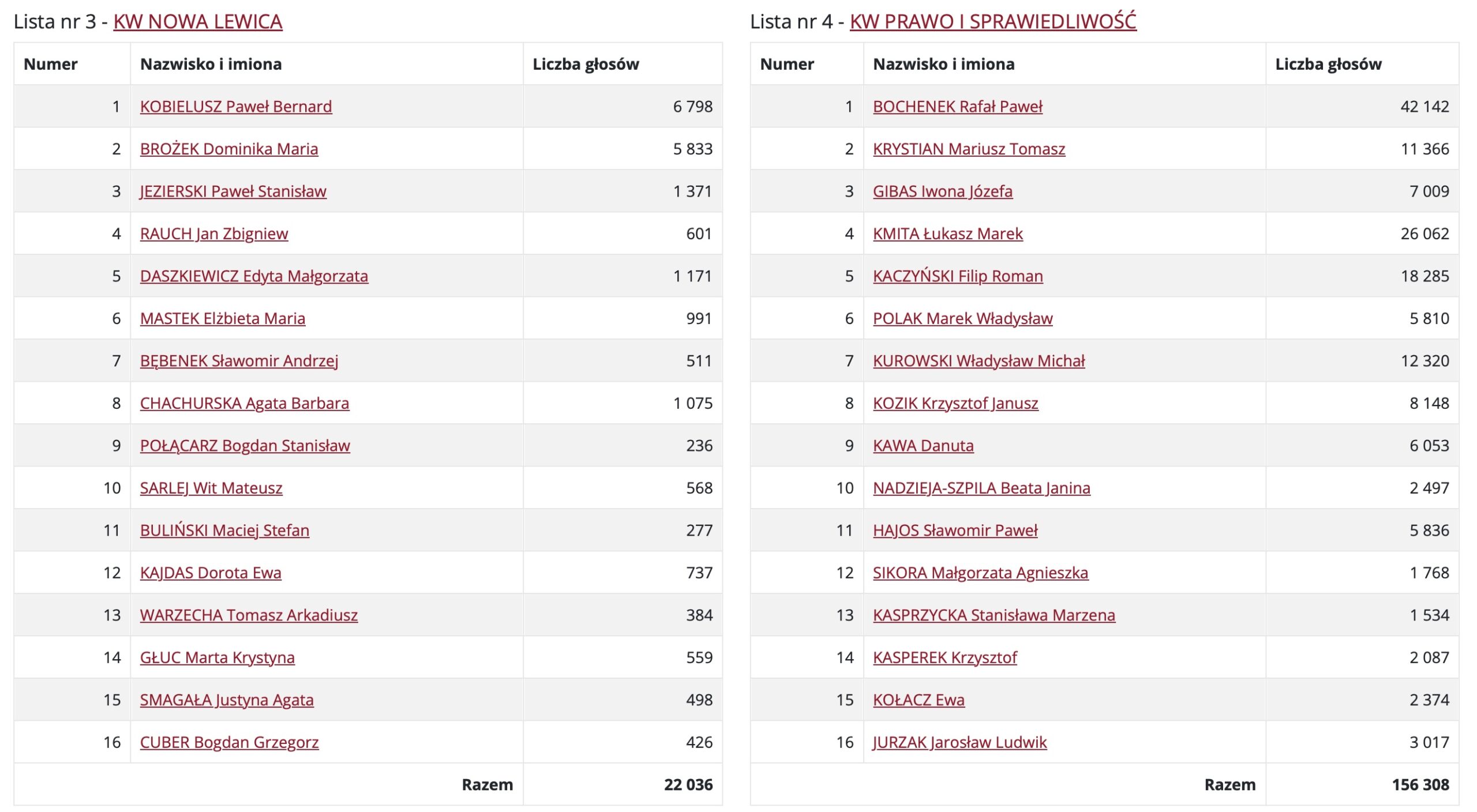This screenshot has height=812, width=1477.
Task: Open candidate KMITA Łukasz Marek
Action: pyautogui.click(x=948, y=234)
